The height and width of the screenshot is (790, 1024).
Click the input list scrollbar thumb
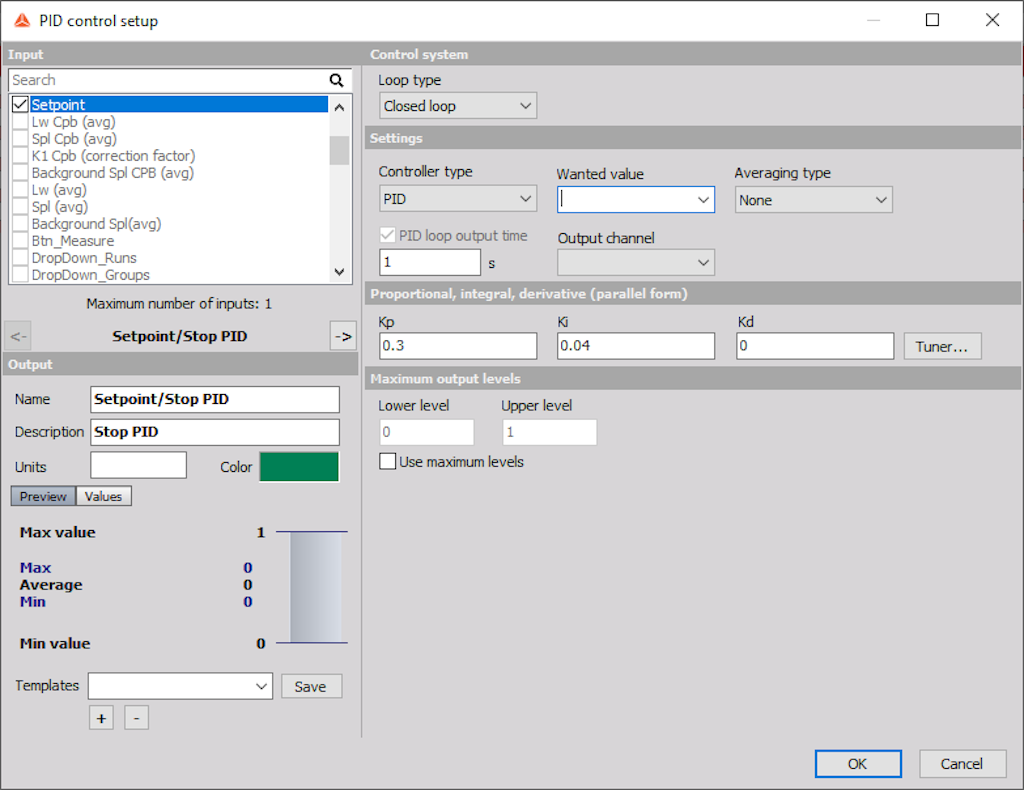[339, 150]
